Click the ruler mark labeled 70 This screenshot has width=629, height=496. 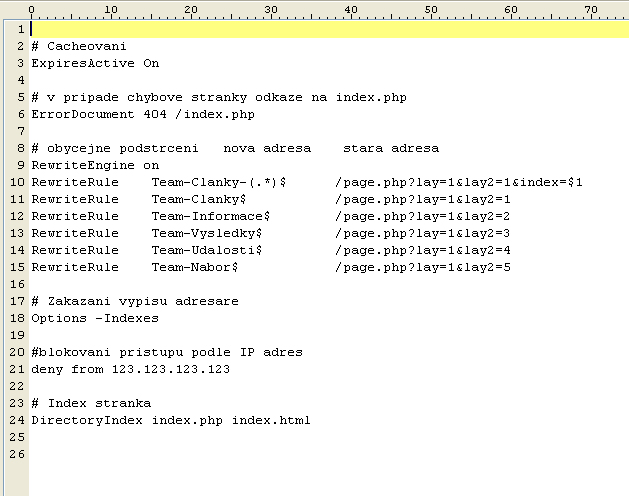(591, 10)
